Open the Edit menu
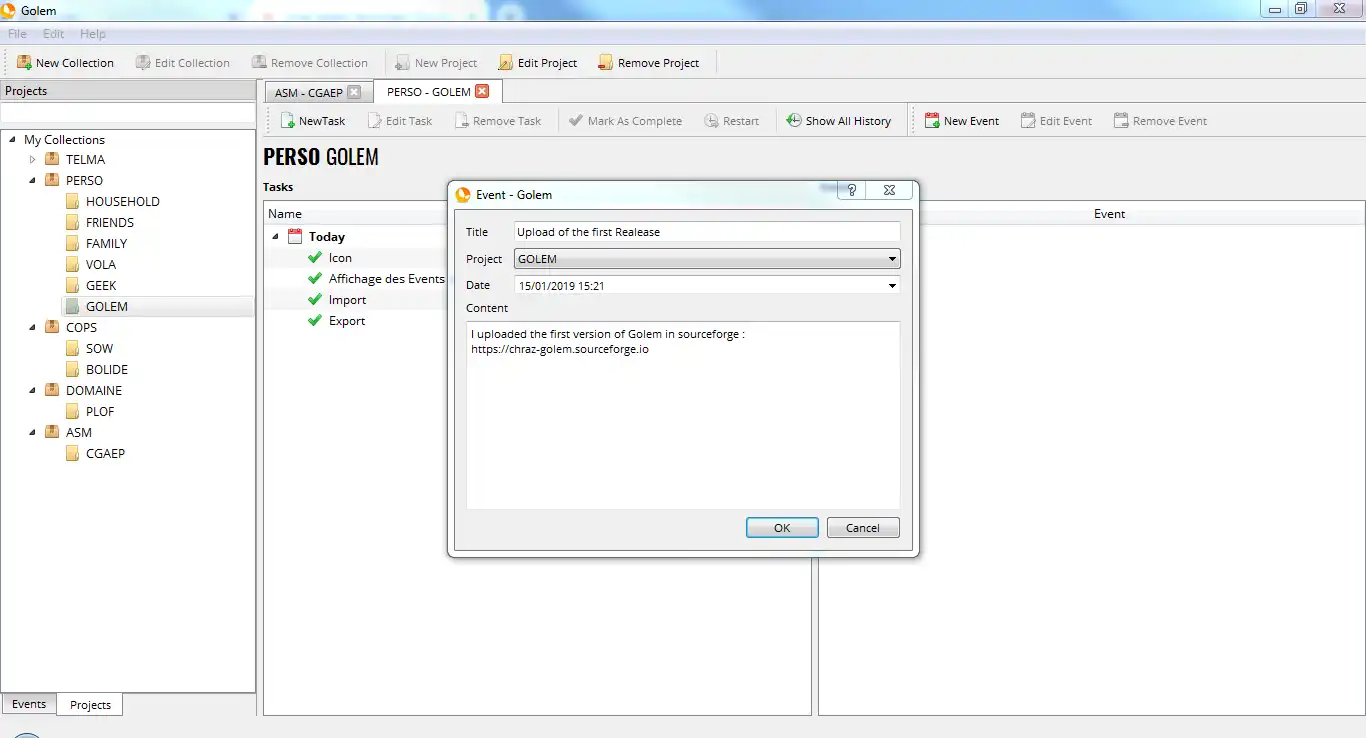This screenshot has width=1366, height=738. click(x=53, y=34)
